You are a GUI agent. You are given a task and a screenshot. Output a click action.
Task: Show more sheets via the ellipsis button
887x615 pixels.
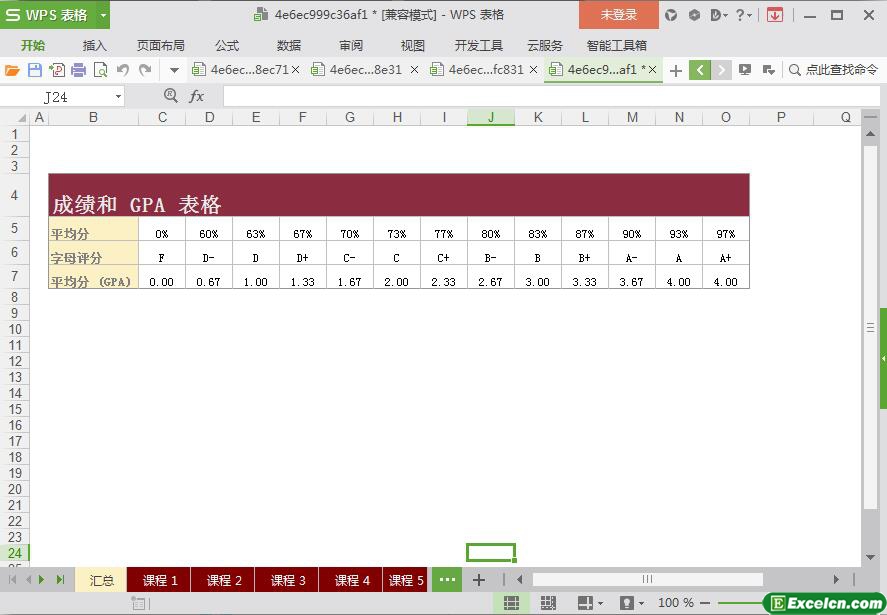tap(447, 580)
